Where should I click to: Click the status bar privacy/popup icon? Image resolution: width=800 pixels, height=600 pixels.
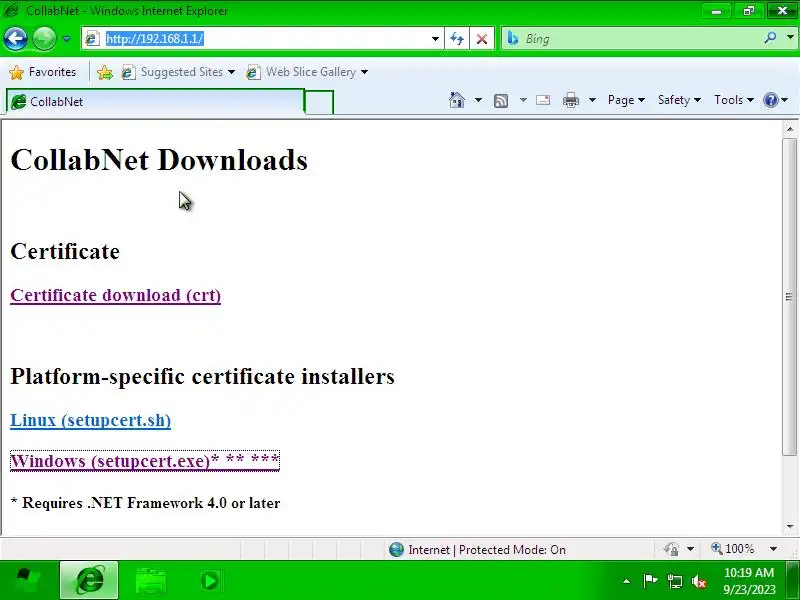[x=672, y=549]
